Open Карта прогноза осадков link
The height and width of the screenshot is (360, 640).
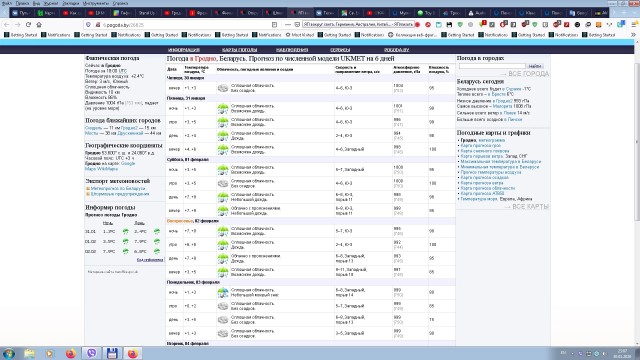pos(484,178)
